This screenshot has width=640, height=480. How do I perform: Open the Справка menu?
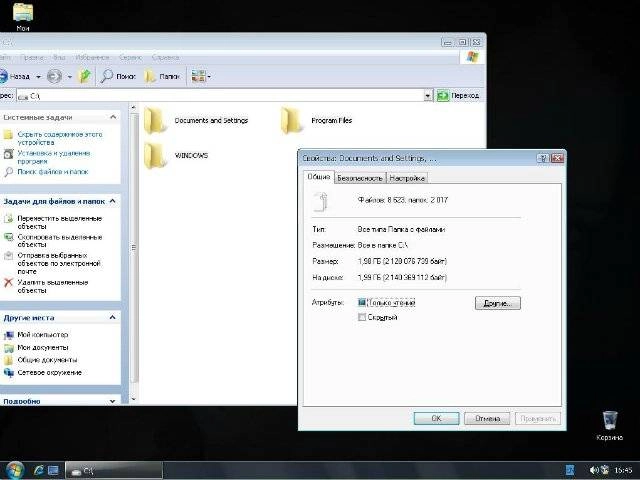(165, 58)
